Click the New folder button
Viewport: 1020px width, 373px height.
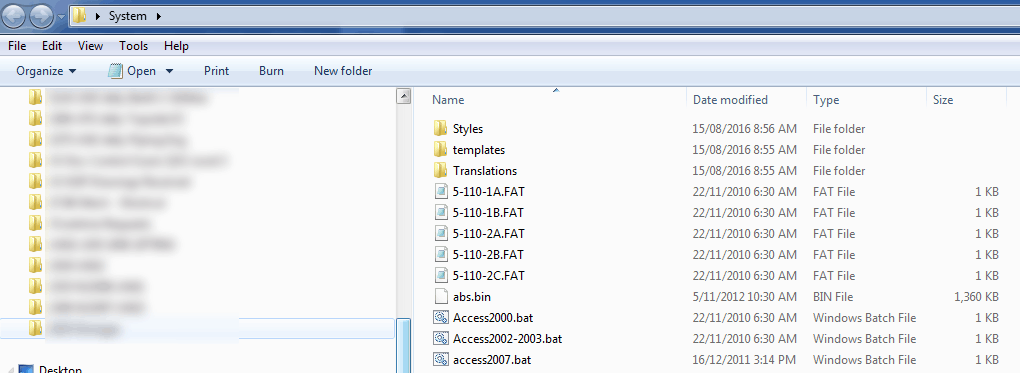pos(343,71)
